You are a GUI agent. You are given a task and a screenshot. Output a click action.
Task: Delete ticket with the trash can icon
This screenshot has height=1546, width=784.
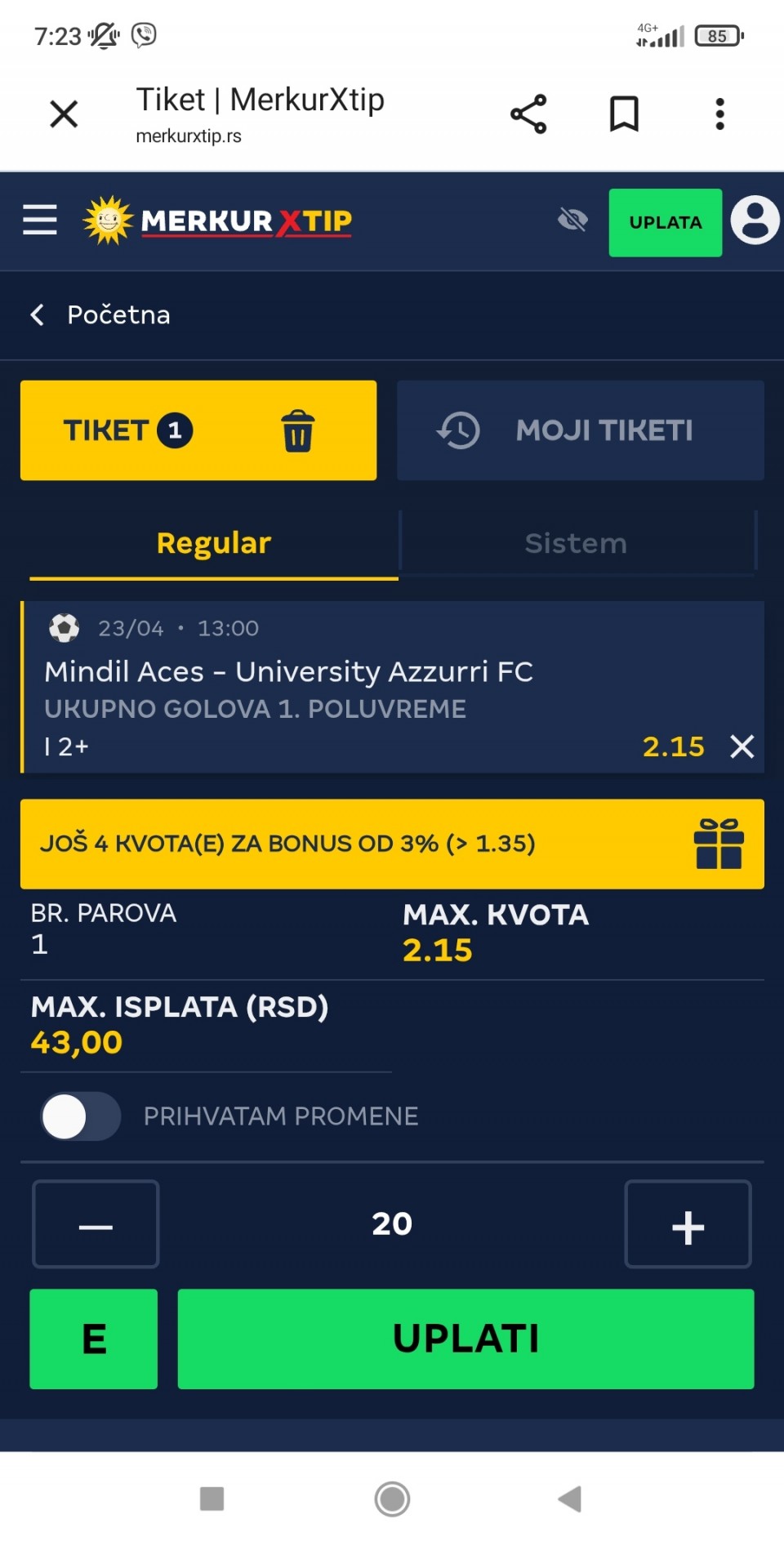pyautogui.click(x=297, y=430)
